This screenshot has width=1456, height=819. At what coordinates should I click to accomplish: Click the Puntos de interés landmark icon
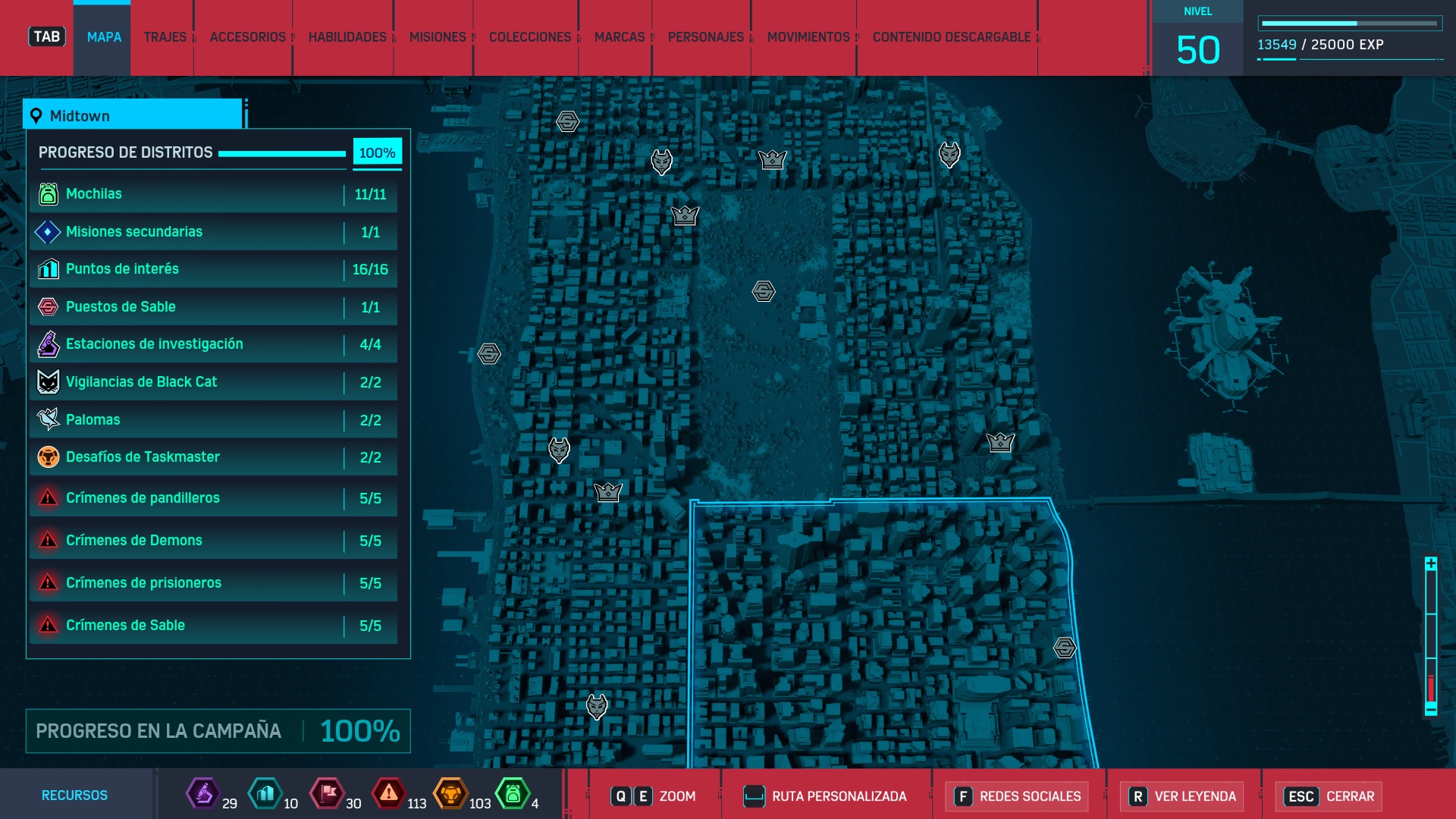click(x=48, y=269)
